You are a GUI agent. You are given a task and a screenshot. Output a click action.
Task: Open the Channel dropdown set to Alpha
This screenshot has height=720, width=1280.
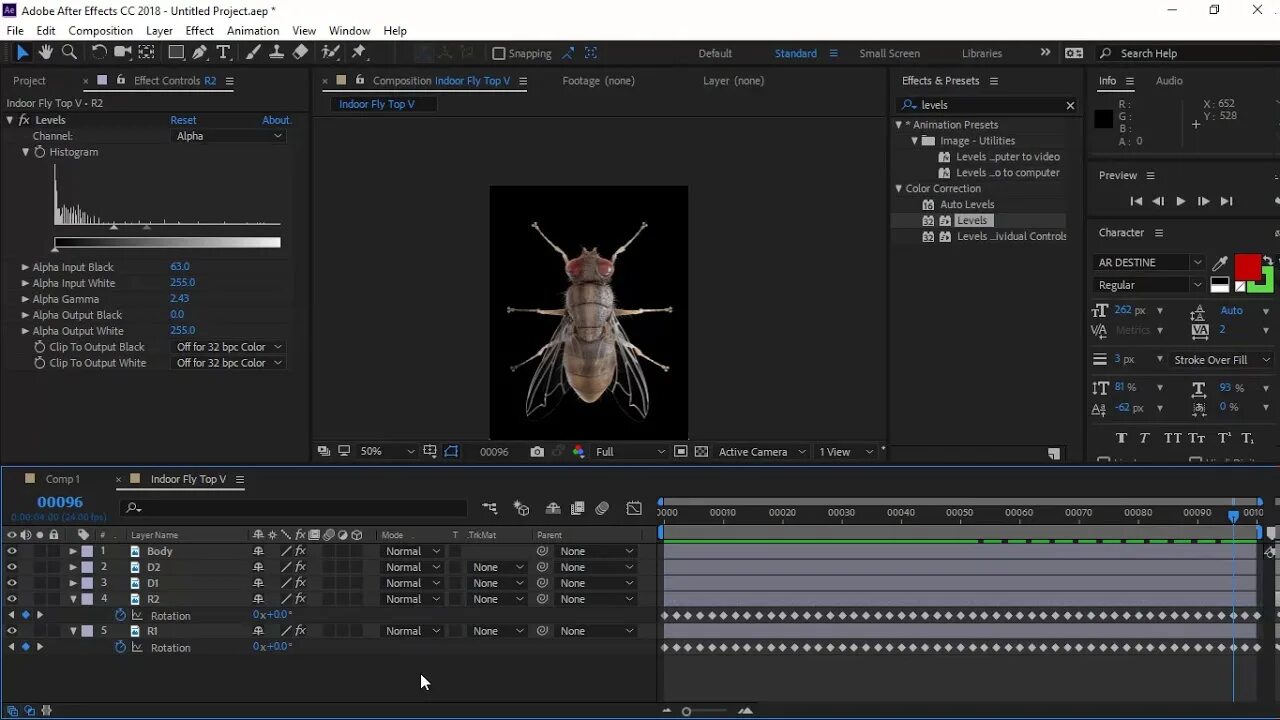coord(229,136)
